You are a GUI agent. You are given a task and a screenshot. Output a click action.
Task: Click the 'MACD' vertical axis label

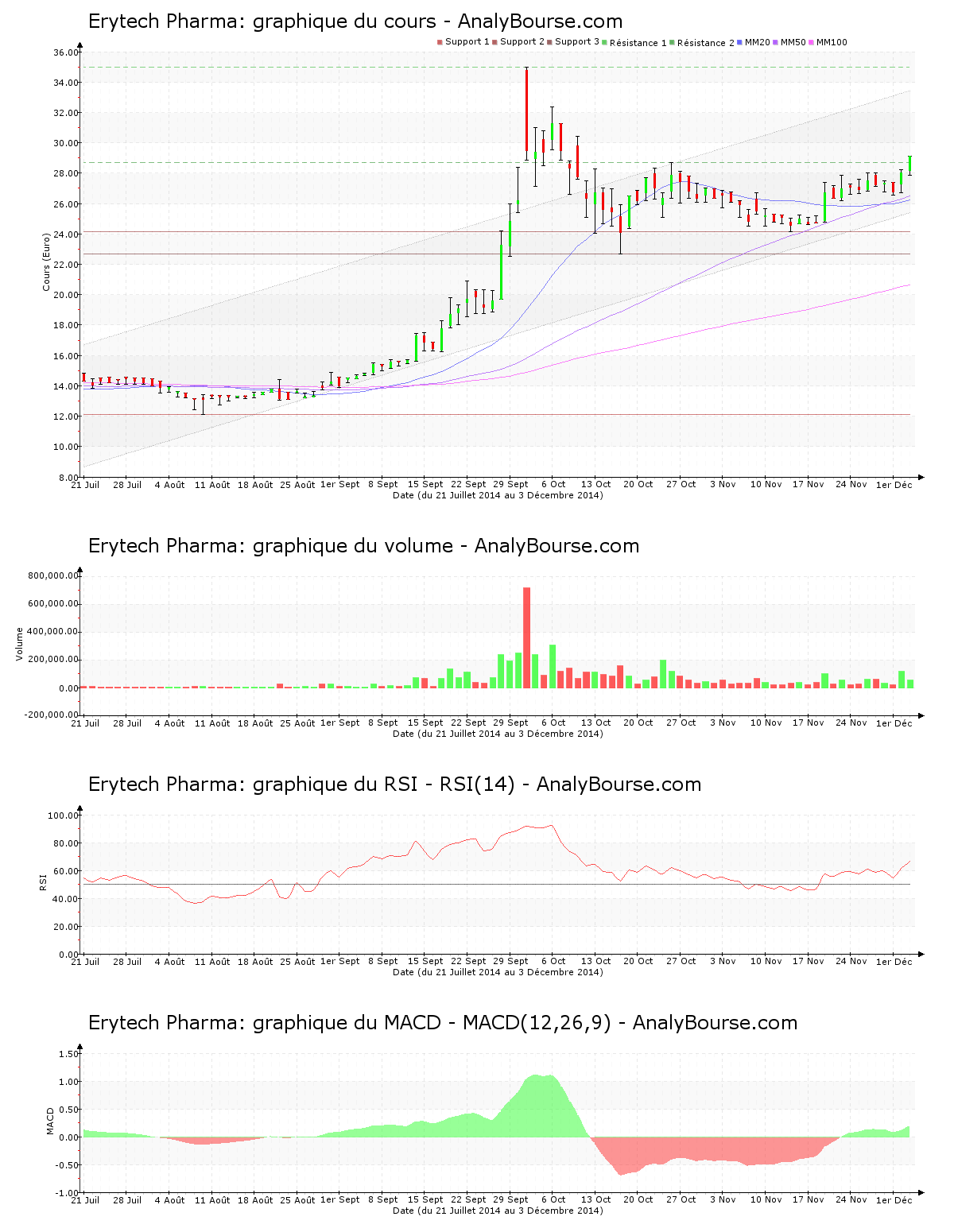pos(51,1121)
